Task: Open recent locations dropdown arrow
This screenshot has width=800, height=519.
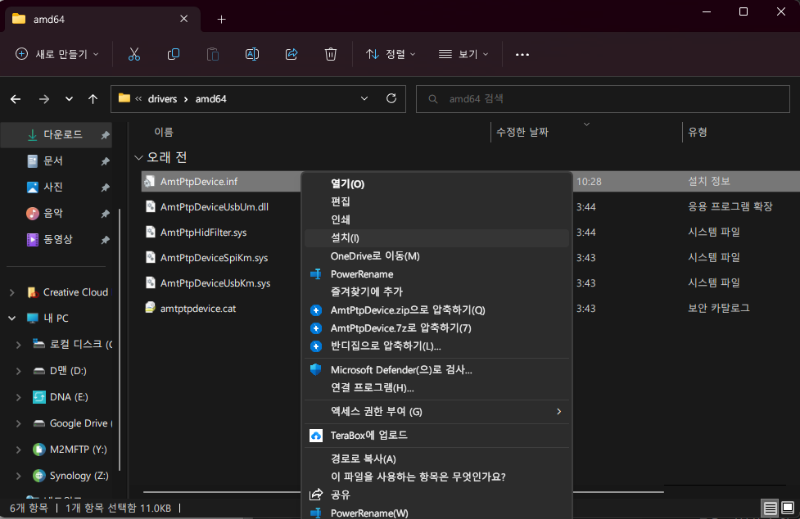Action: click(x=69, y=99)
